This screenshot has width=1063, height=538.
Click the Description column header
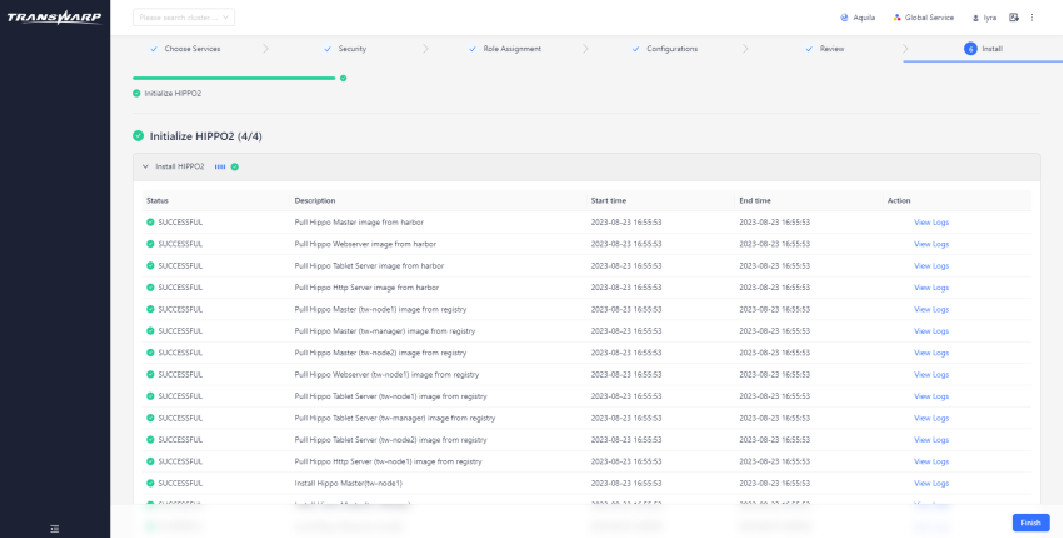click(x=315, y=201)
